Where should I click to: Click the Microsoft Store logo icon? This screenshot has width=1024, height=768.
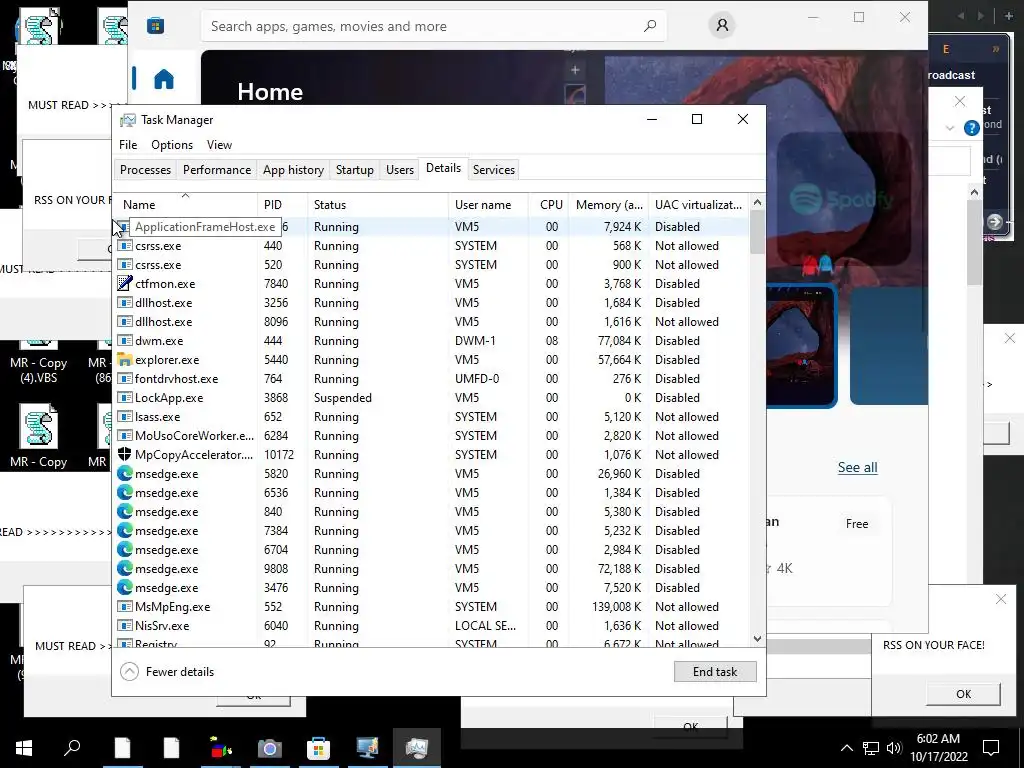155,26
